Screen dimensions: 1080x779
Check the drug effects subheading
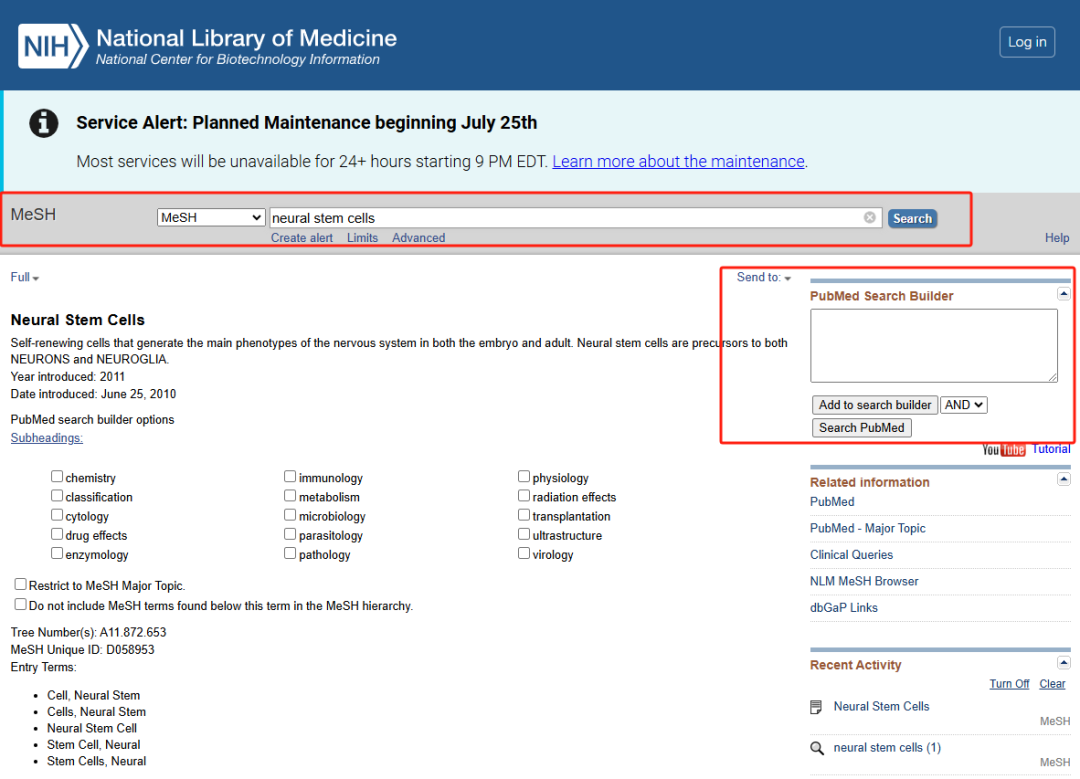tap(57, 534)
